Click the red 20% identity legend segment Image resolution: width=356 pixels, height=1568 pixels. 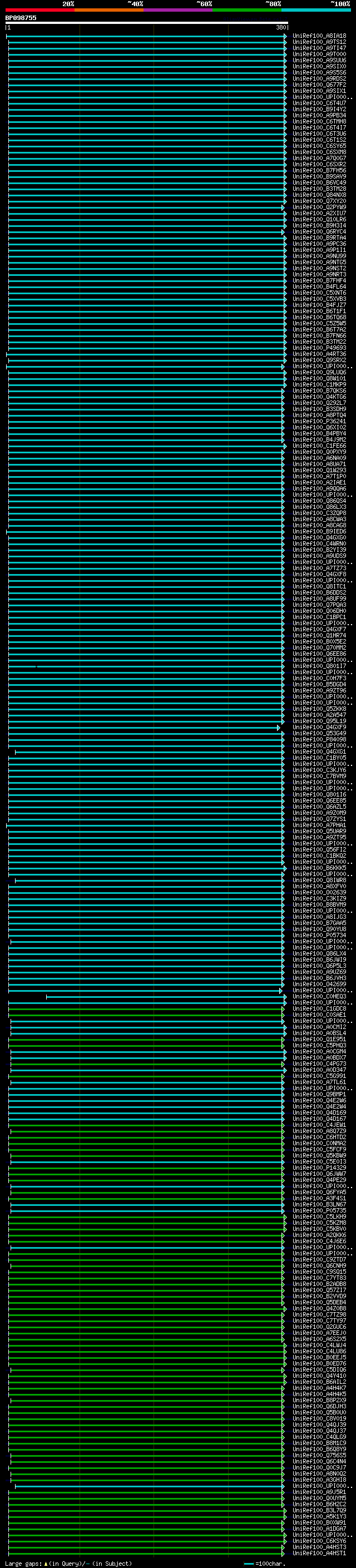pyautogui.click(x=39, y=10)
